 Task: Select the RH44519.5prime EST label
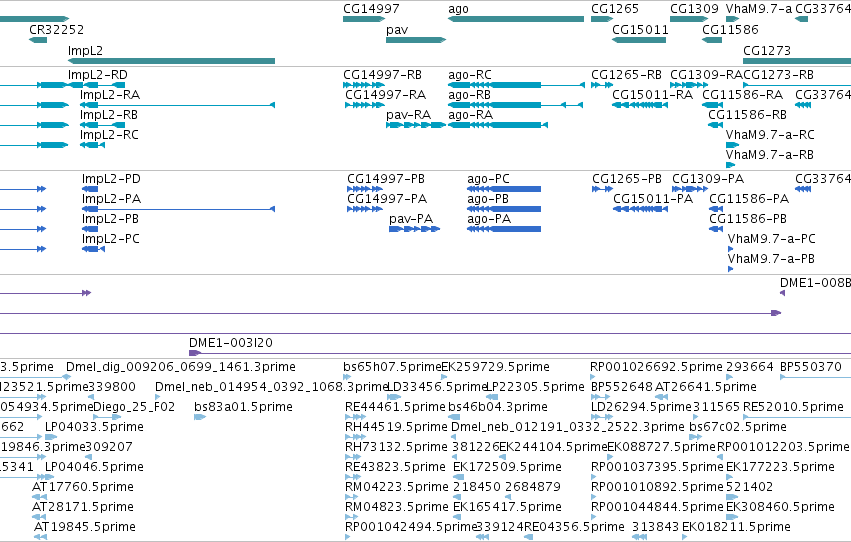[396, 426]
